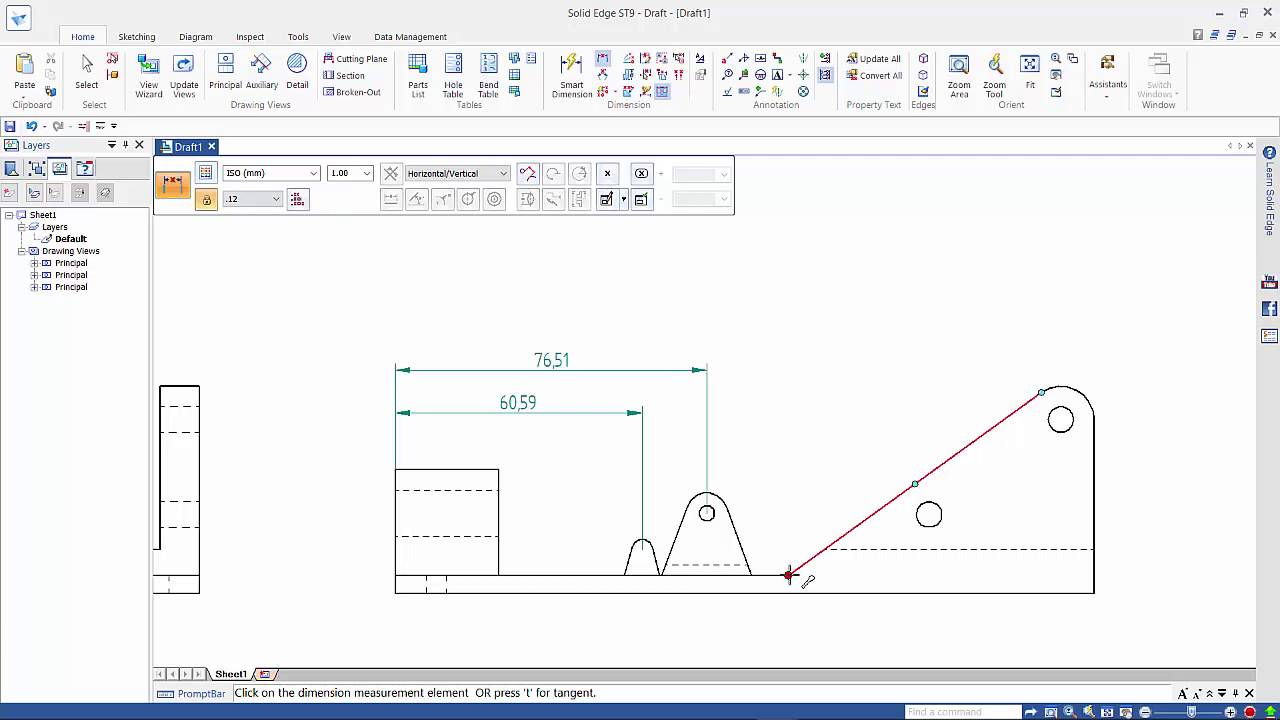Click the Broken-Out button

coord(352,92)
